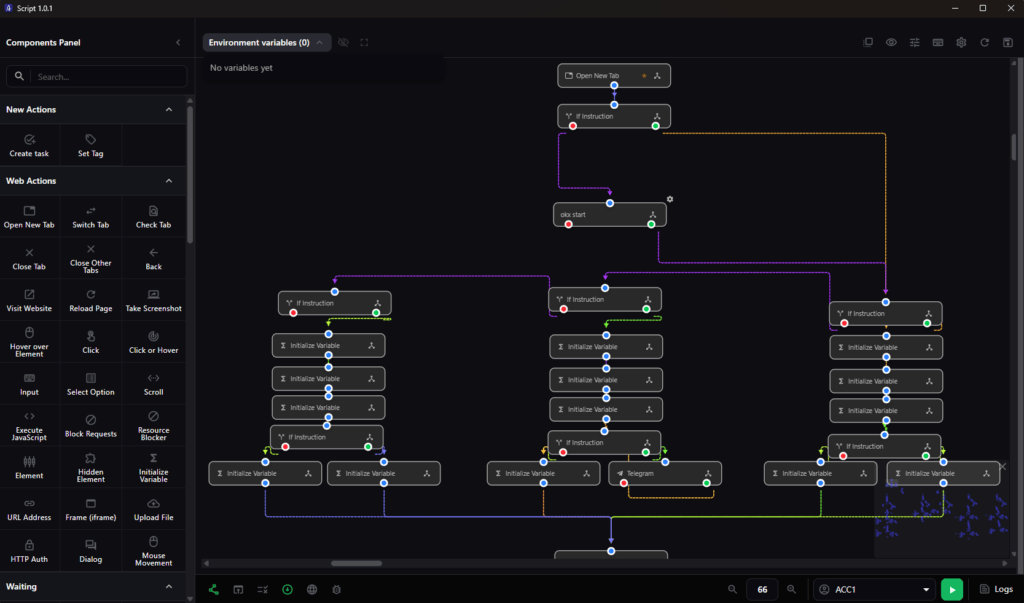This screenshot has width=1024, height=603.
Task: Select the Set Tag action
Action: click(91, 145)
